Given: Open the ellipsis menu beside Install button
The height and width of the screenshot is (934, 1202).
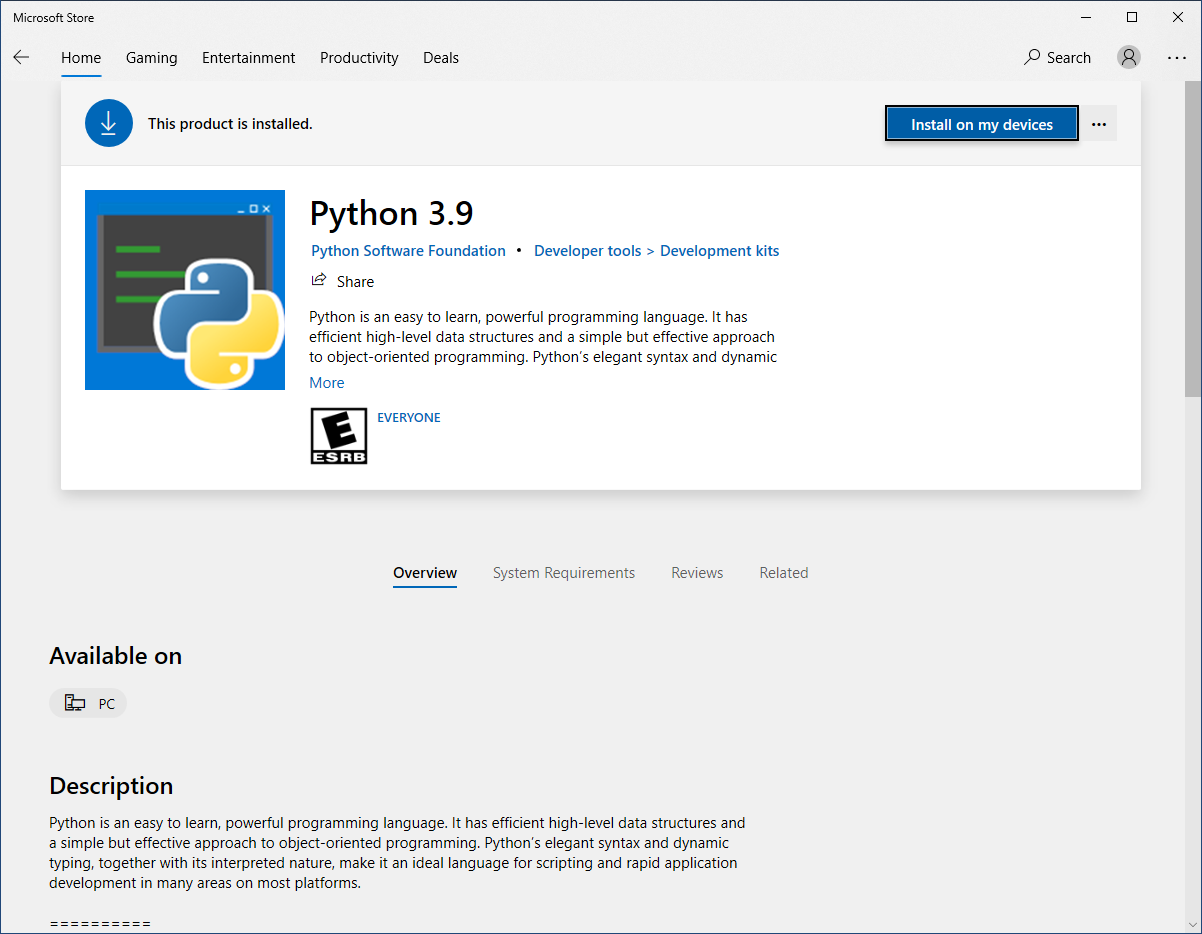Looking at the screenshot, I should coord(1099,124).
